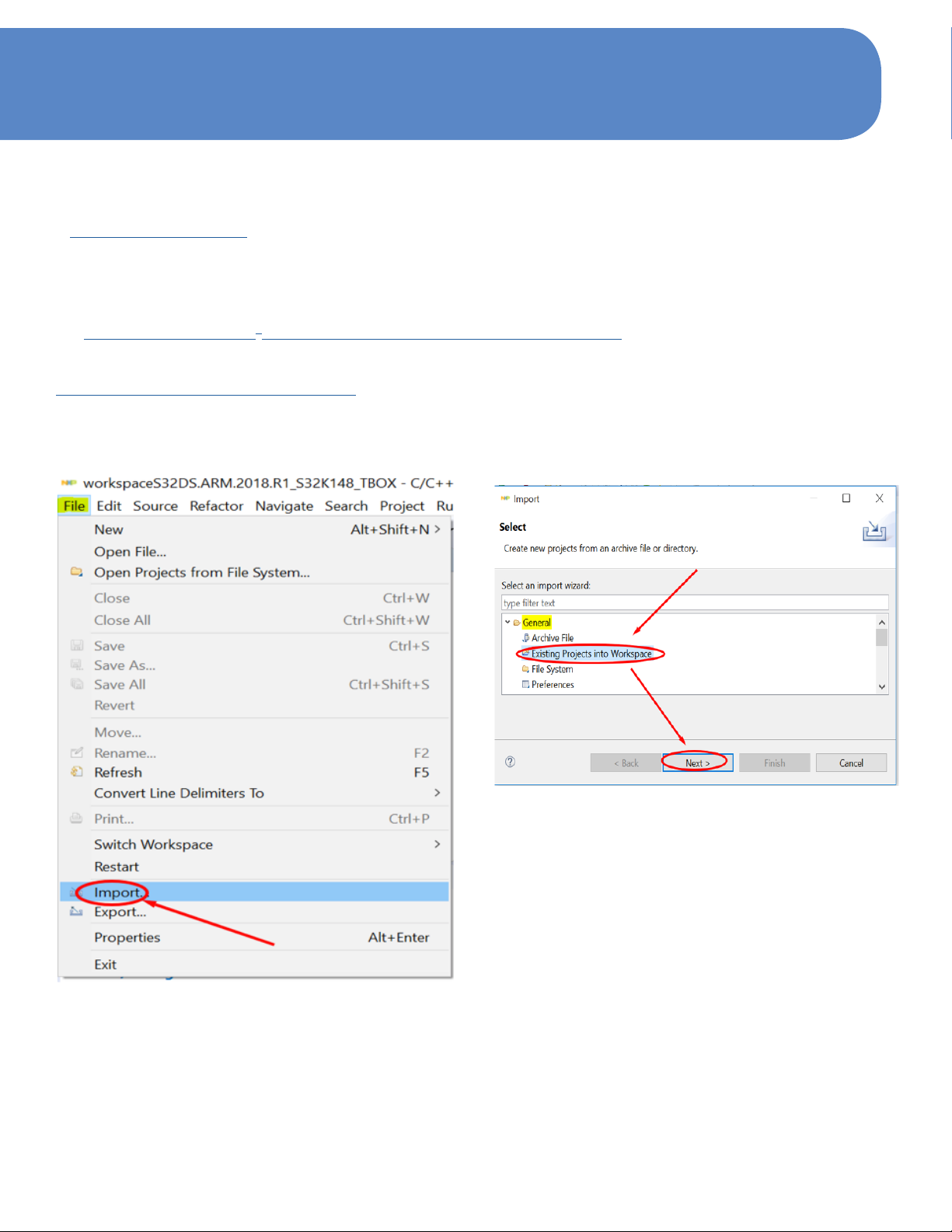Open the Project menu
The width and height of the screenshot is (952, 1232).
pyautogui.click(x=402, y=506)
